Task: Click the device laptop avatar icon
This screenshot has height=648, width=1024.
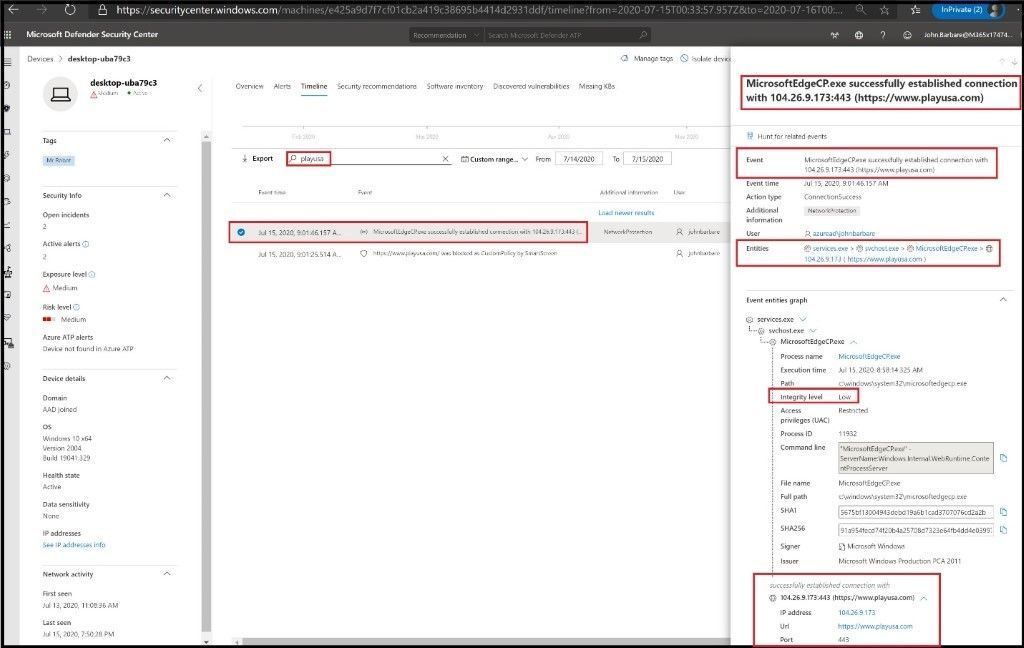Action: 61,95
